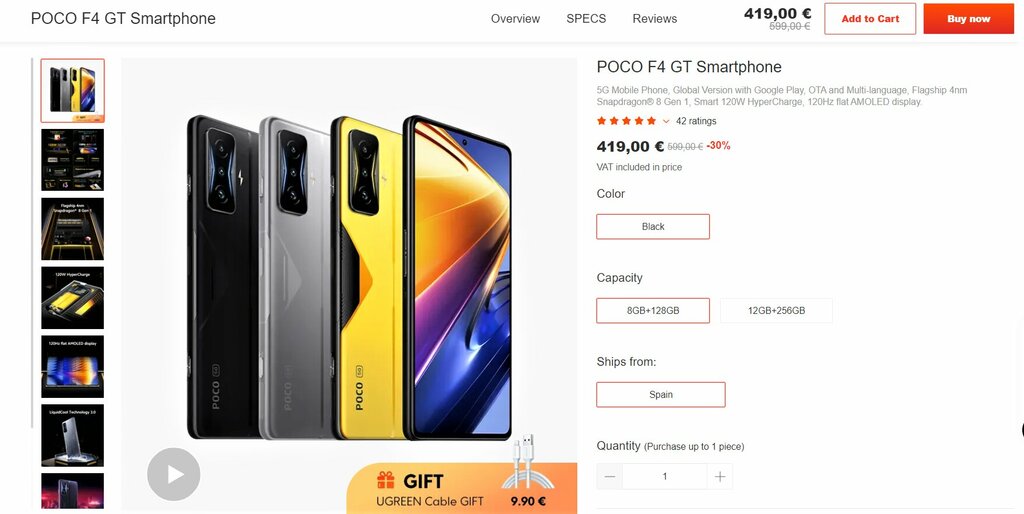Choose 12GB+256GB capacity

pos(776,310)
